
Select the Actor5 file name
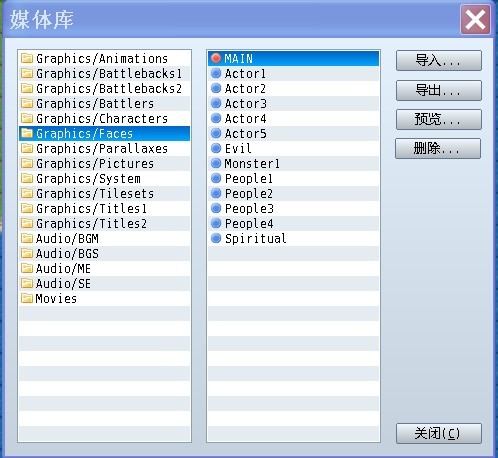(246, 134)
